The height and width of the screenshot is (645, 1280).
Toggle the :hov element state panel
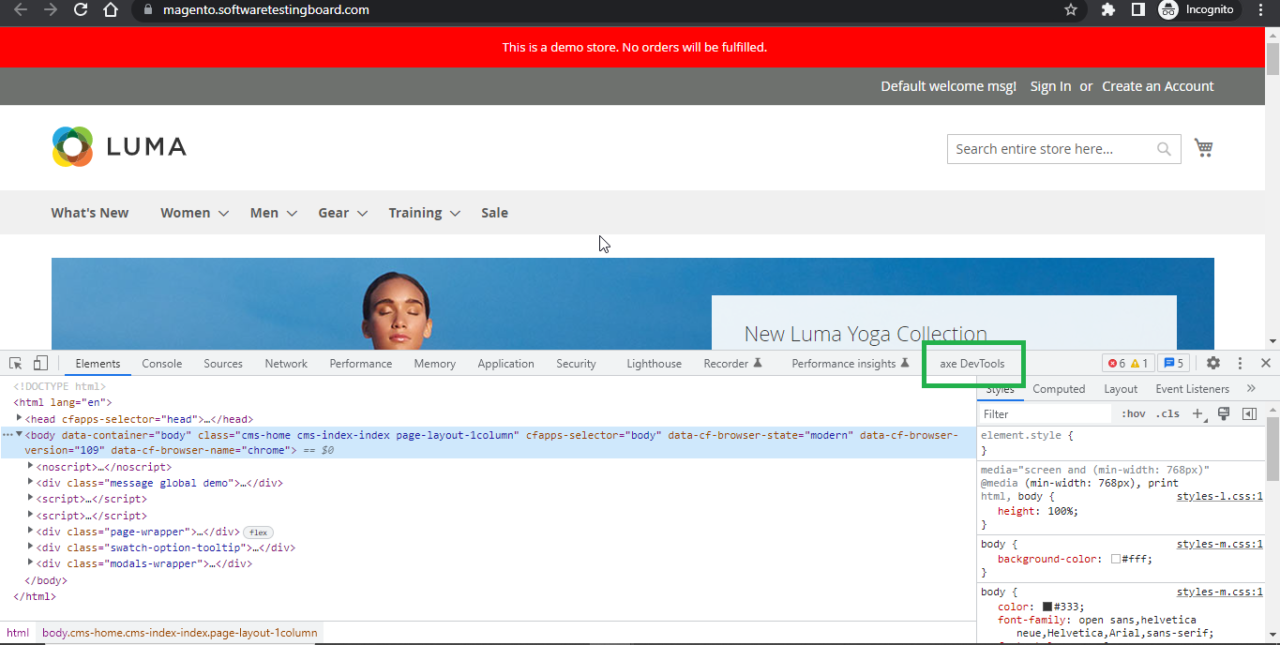tap(1133, 414)
